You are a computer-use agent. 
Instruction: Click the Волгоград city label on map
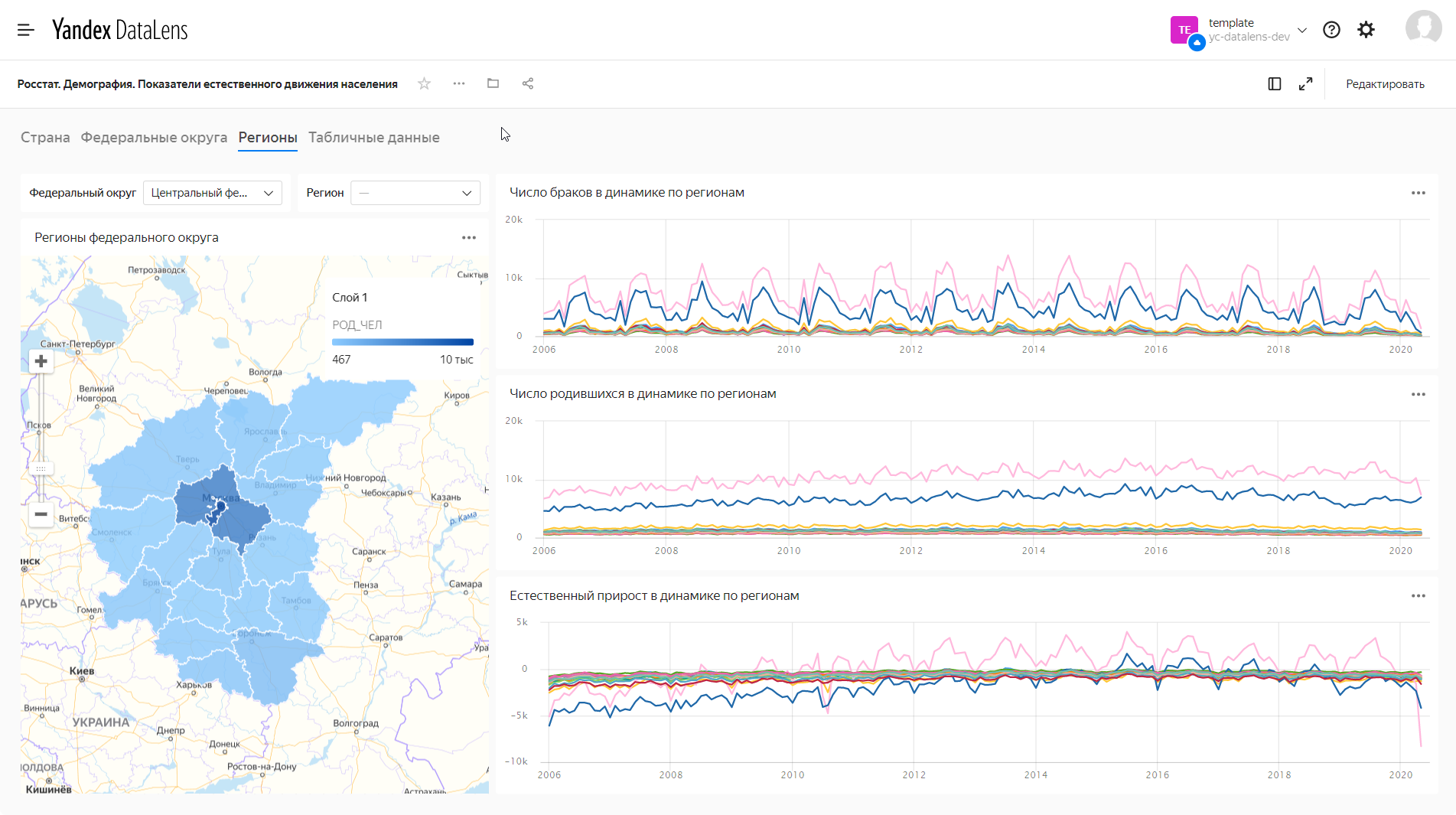pyautogui.click(x=356, y=723)
